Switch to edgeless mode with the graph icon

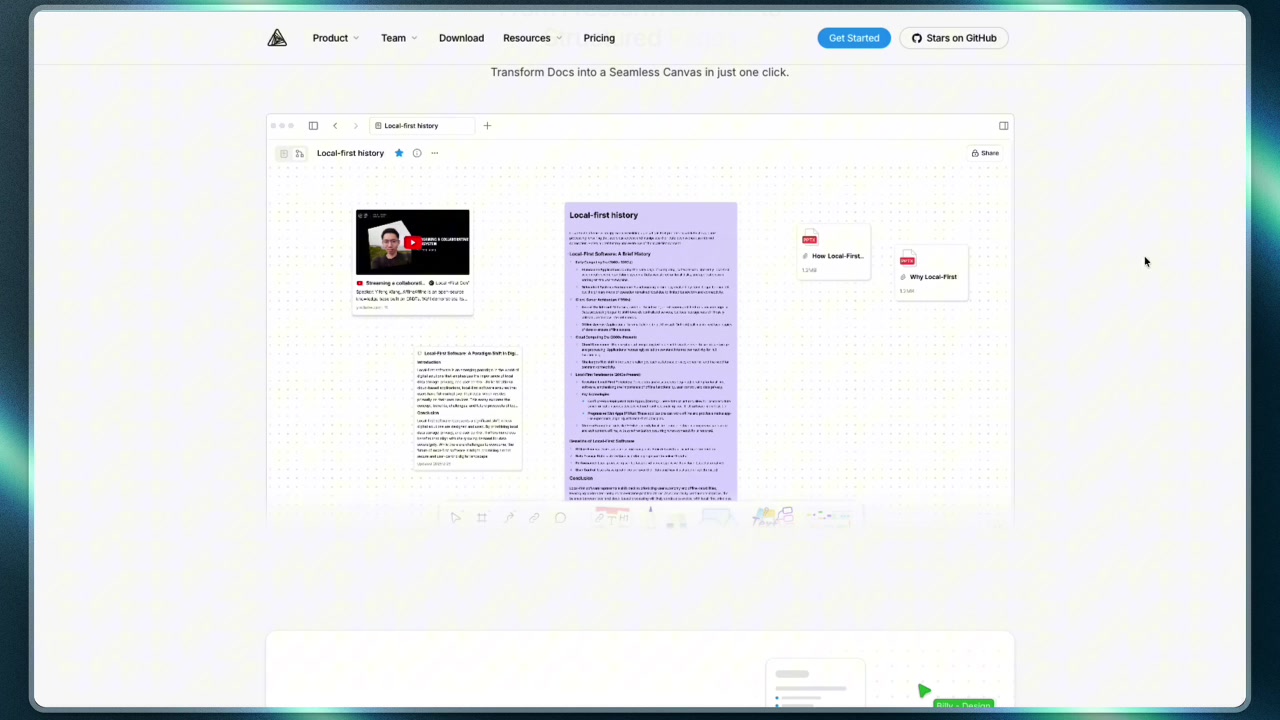[x=299, y=152]
